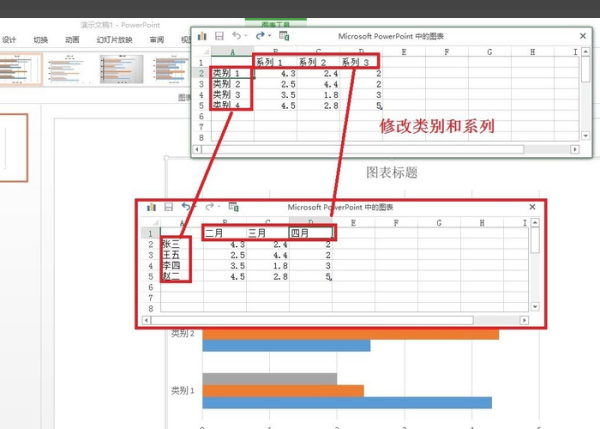The width and height of the screenshot is (600, 429).
Task: Open Edit Data in Excel icon, upper window
Action: pos(284,36)
